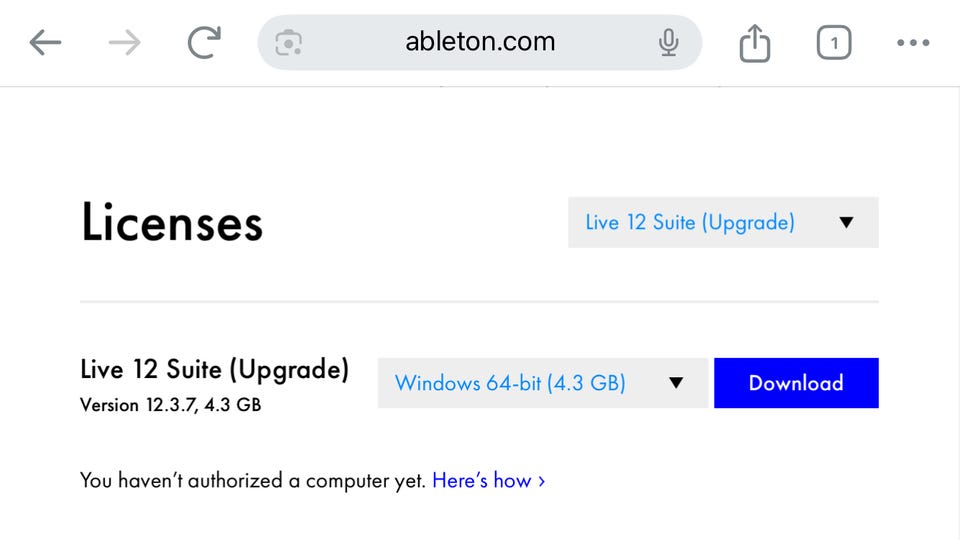Screen dimensions: 960x540
Task: Click the forward navigation arrow
Action: 124,42
